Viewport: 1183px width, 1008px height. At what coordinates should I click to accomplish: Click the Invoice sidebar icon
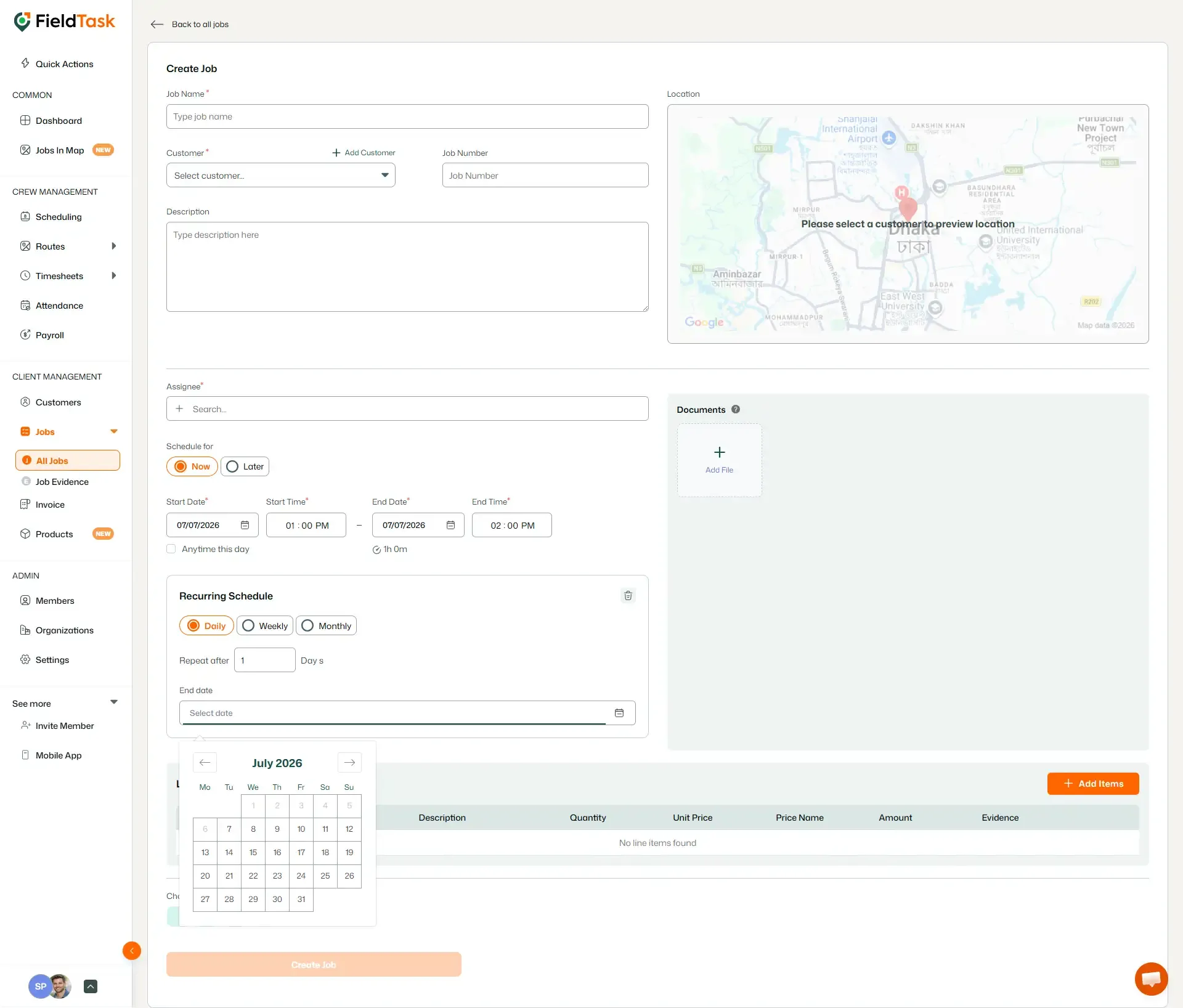25,504
